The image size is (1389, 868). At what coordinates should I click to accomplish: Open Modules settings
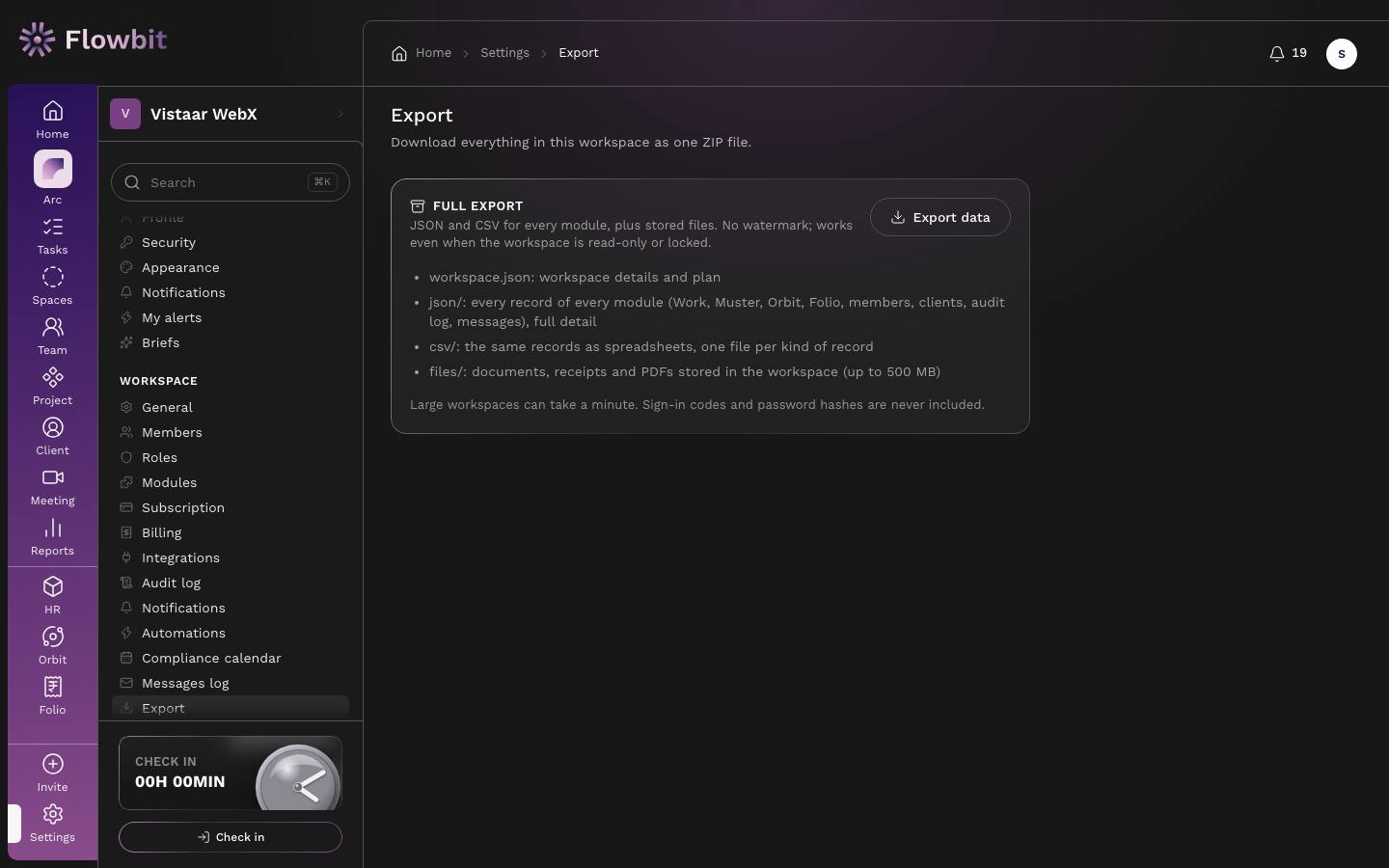point(231,483)
